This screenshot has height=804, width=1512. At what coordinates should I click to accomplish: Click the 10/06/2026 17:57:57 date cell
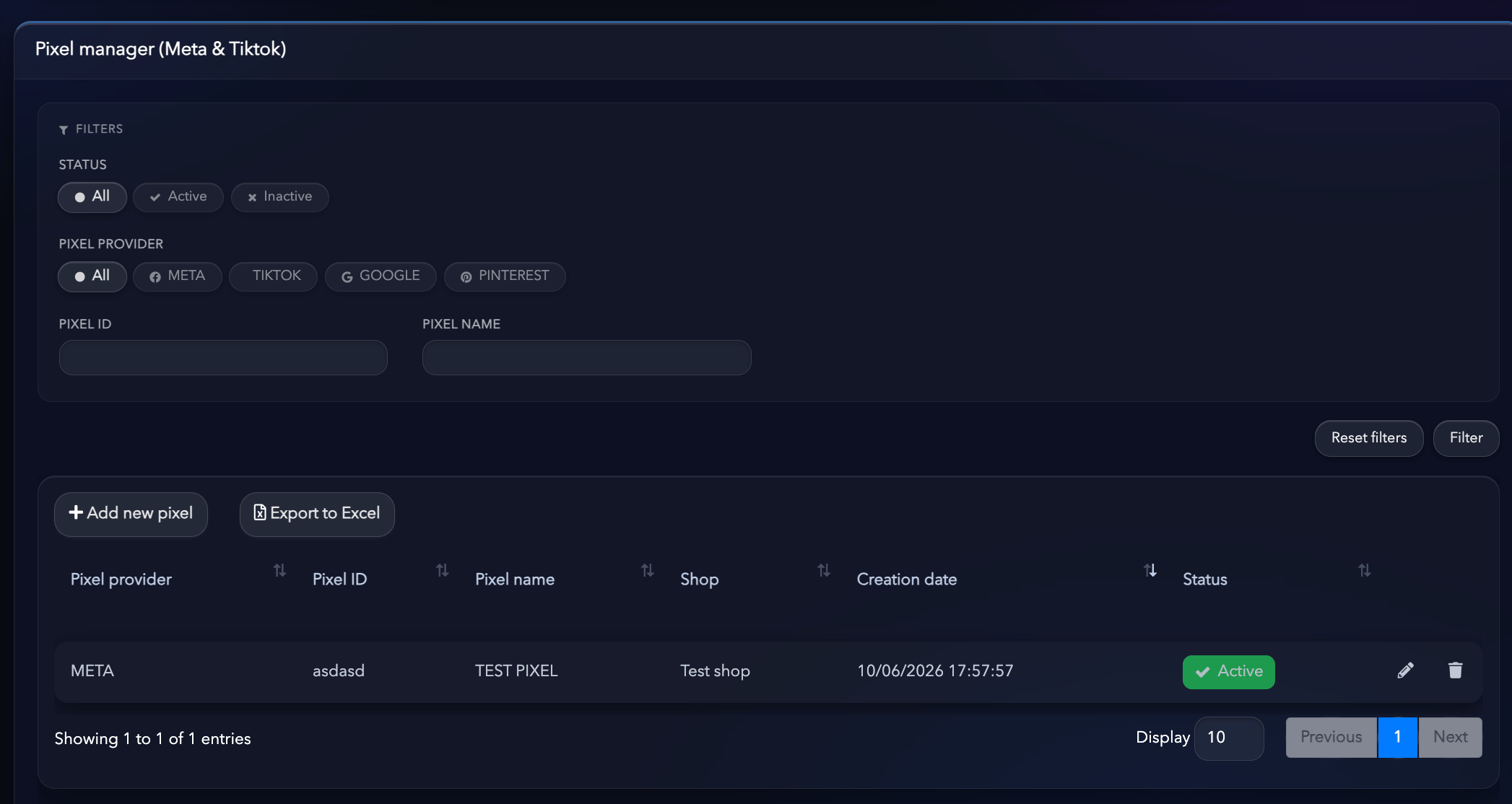coord(935,671)
